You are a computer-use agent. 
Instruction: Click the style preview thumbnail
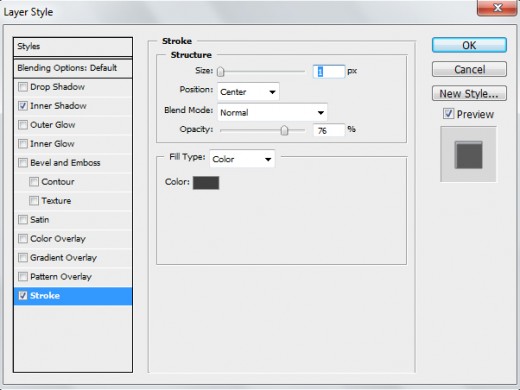point(468,154)
